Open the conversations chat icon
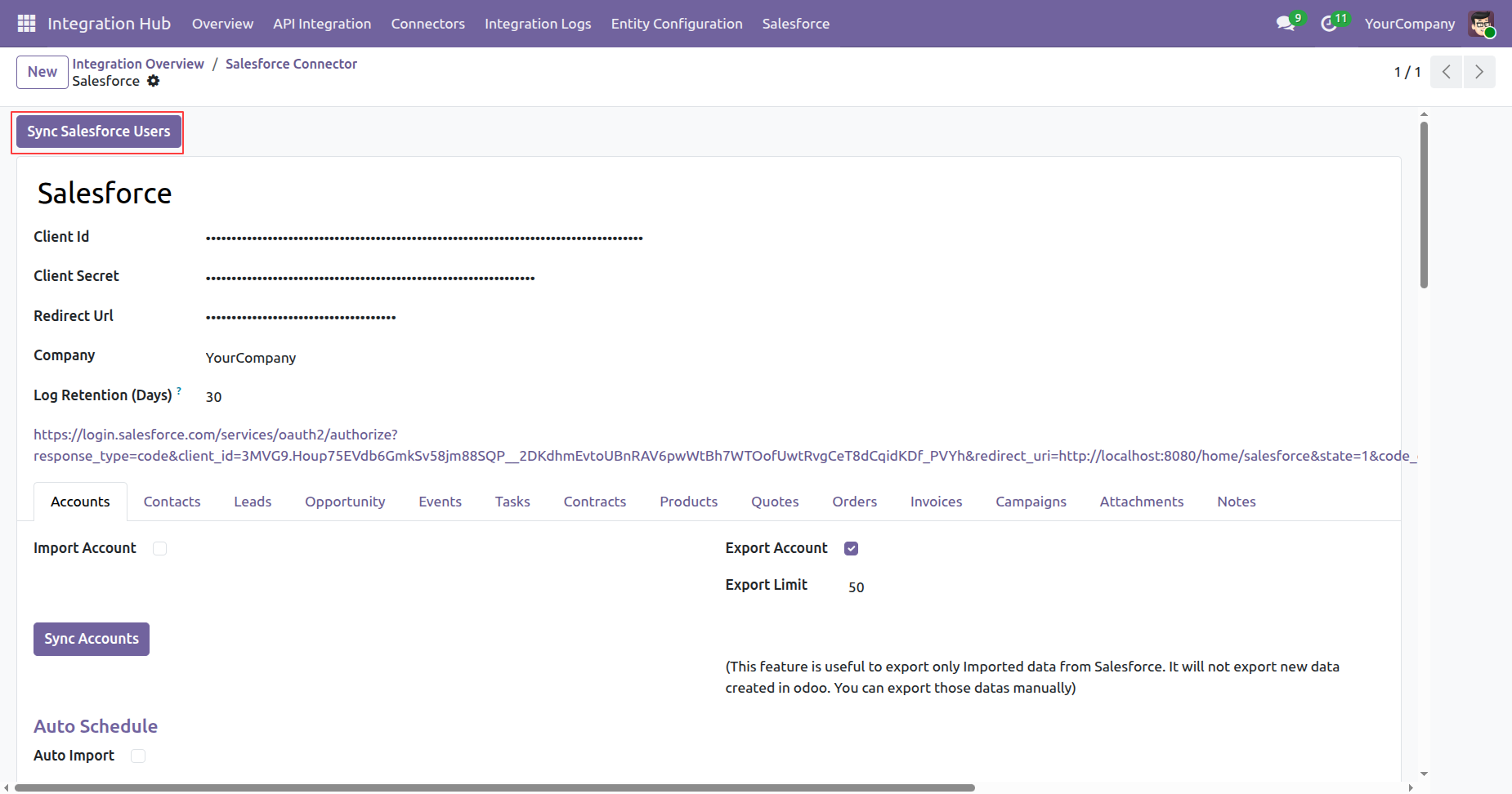Screen dimensions: 1512x794 1286,24
